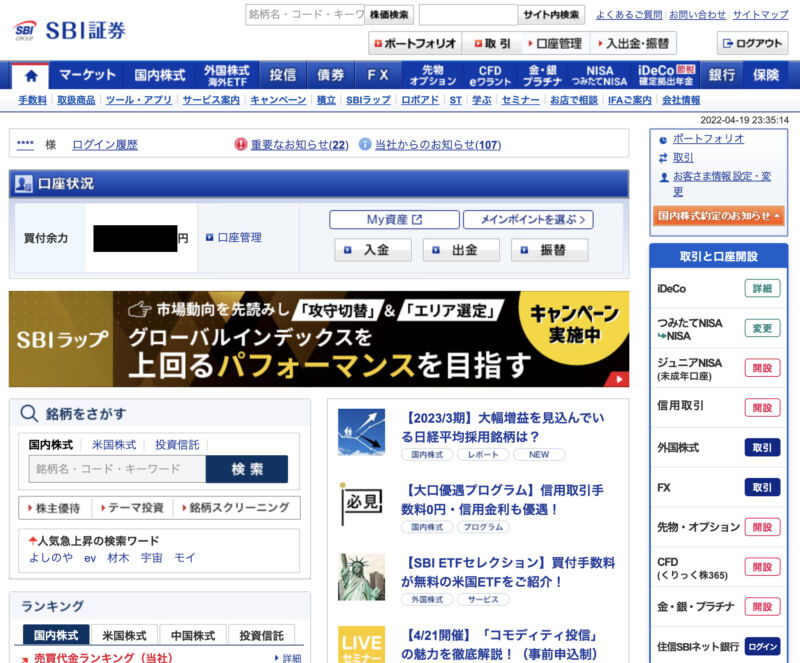Open the Statue of Liberty thumbnail
The width and height of the screenshot is (800, 663).
tap(362, 577)
